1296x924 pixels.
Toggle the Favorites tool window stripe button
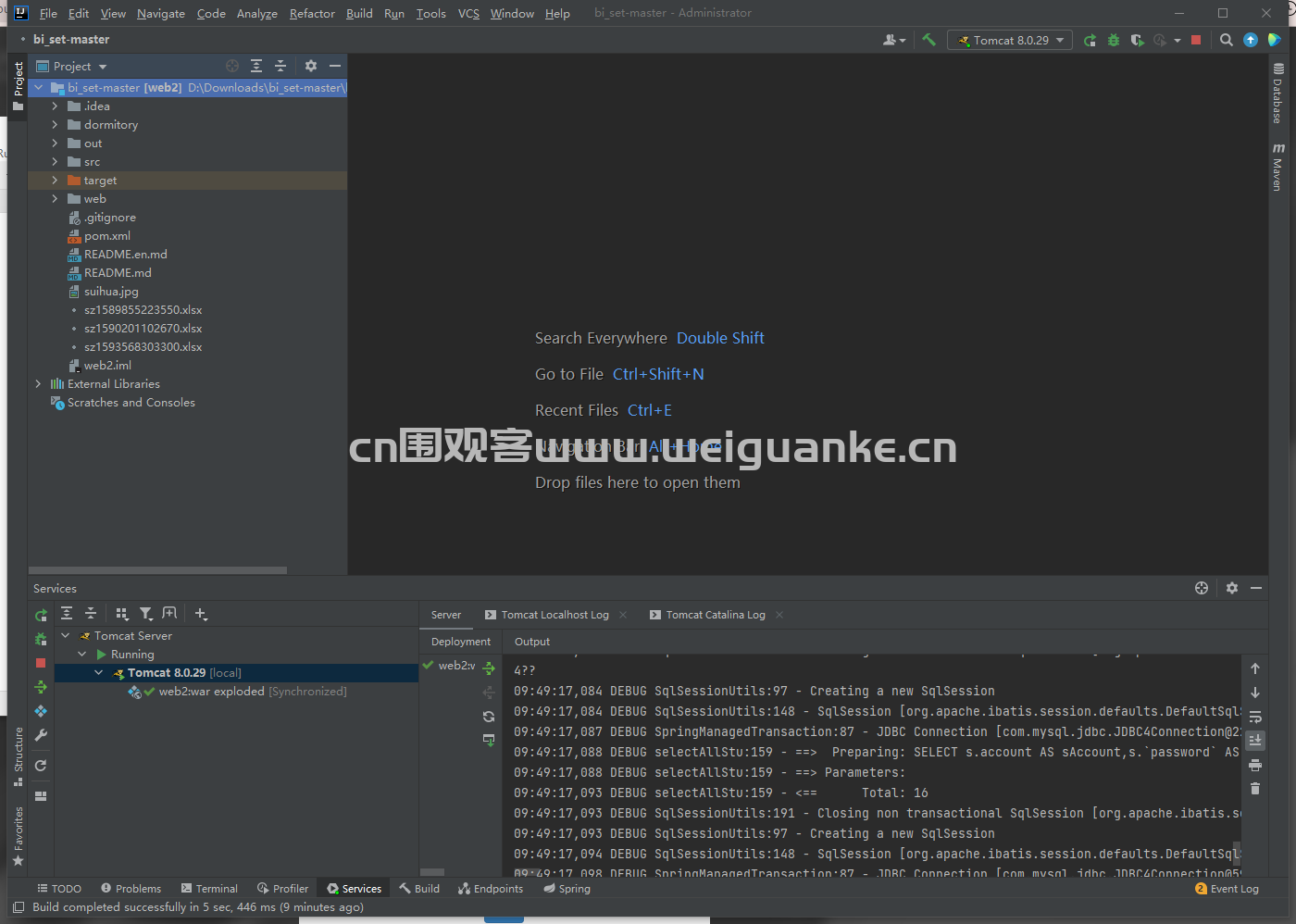(18, 836)
